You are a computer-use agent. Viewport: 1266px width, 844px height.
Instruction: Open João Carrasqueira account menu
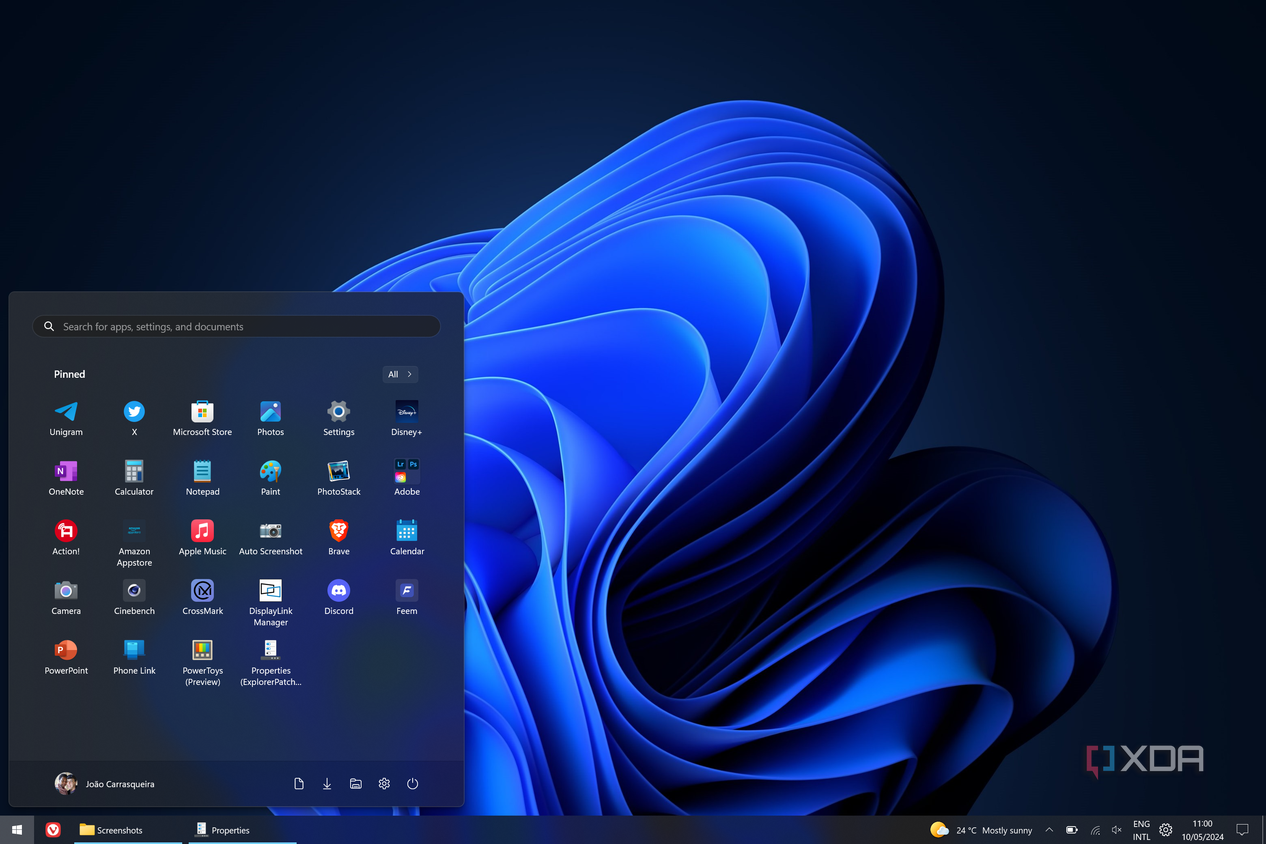(x=105, y=784)
